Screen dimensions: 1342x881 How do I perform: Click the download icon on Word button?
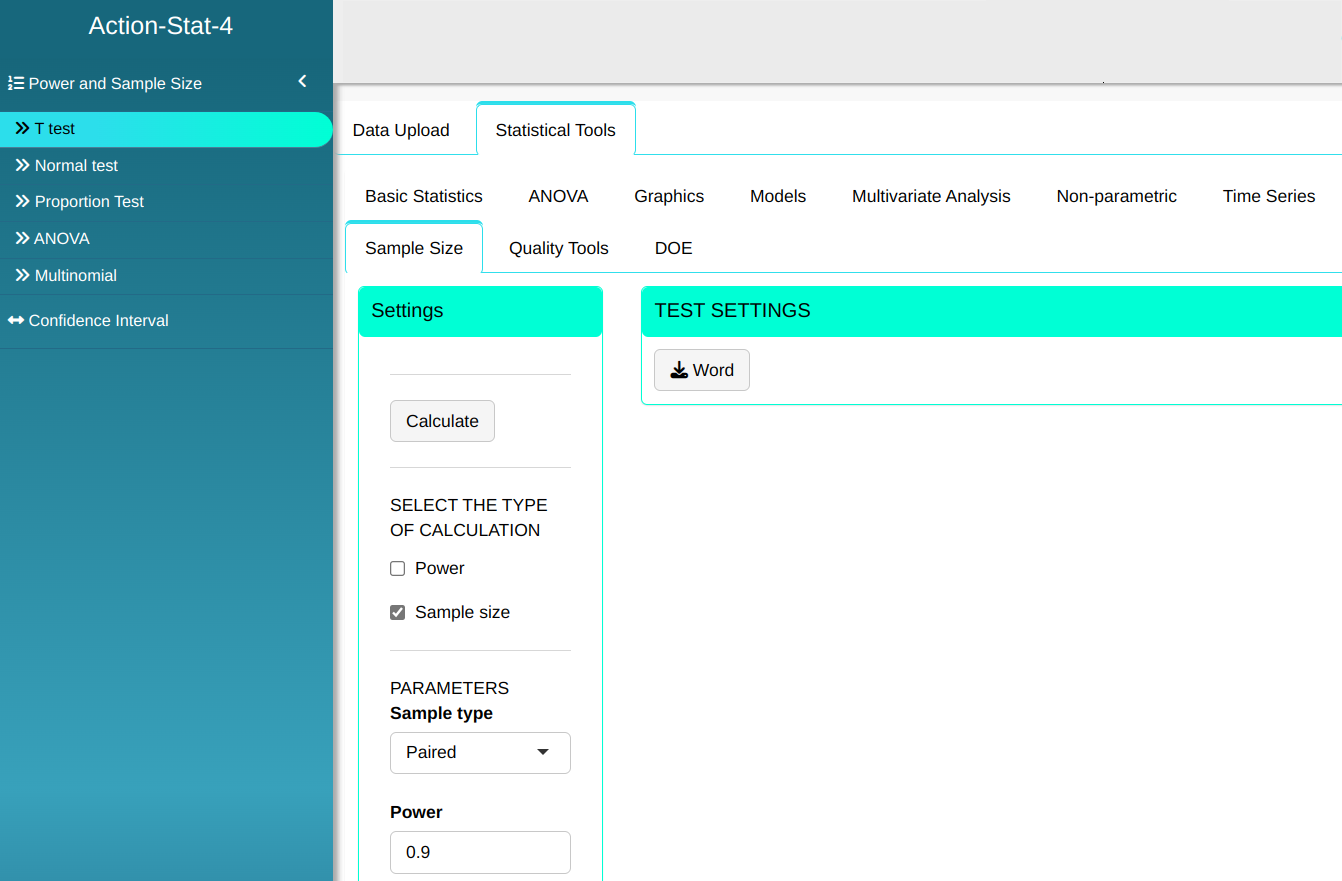679,370
